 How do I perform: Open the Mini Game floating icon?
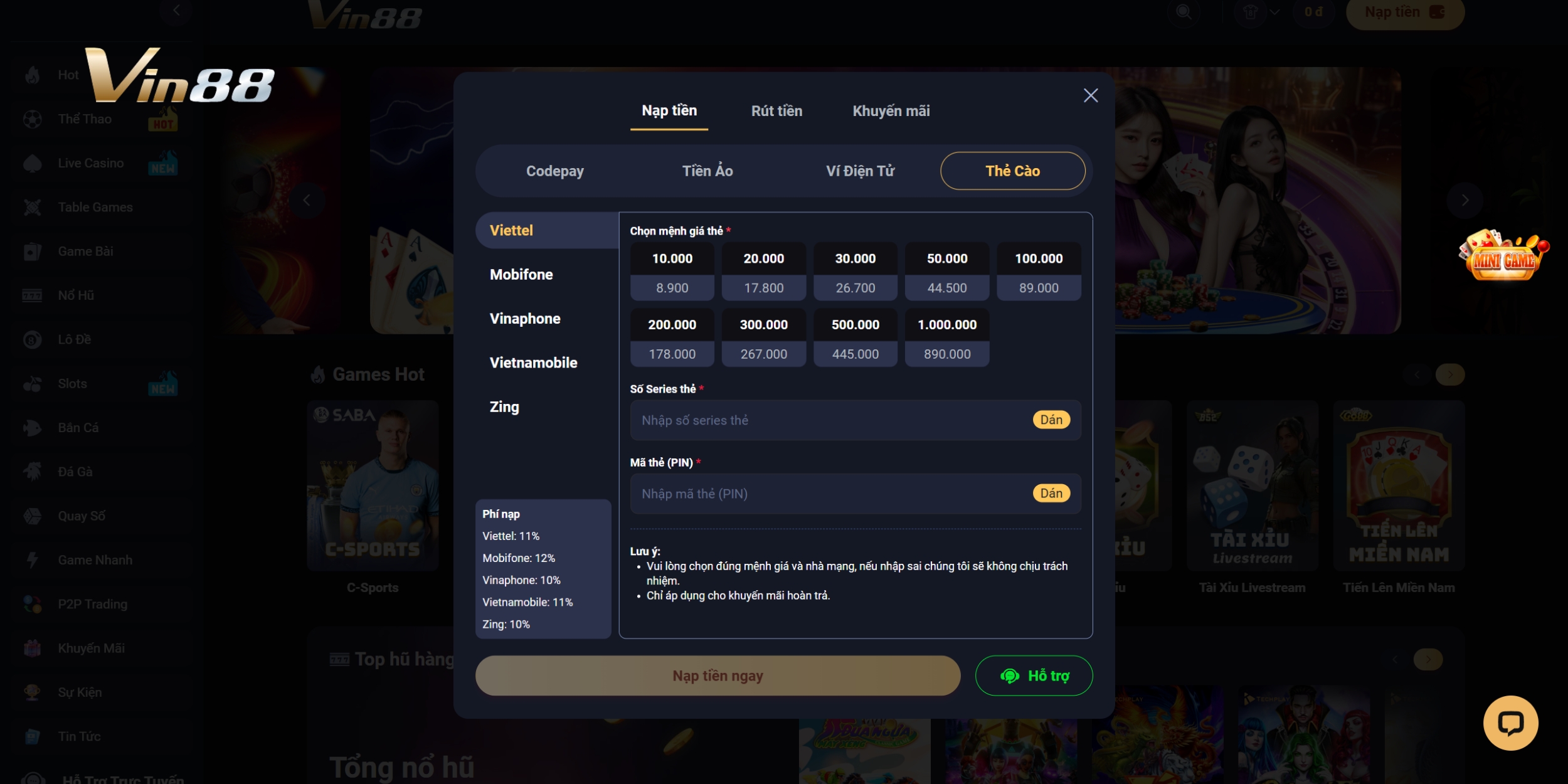1503,255
